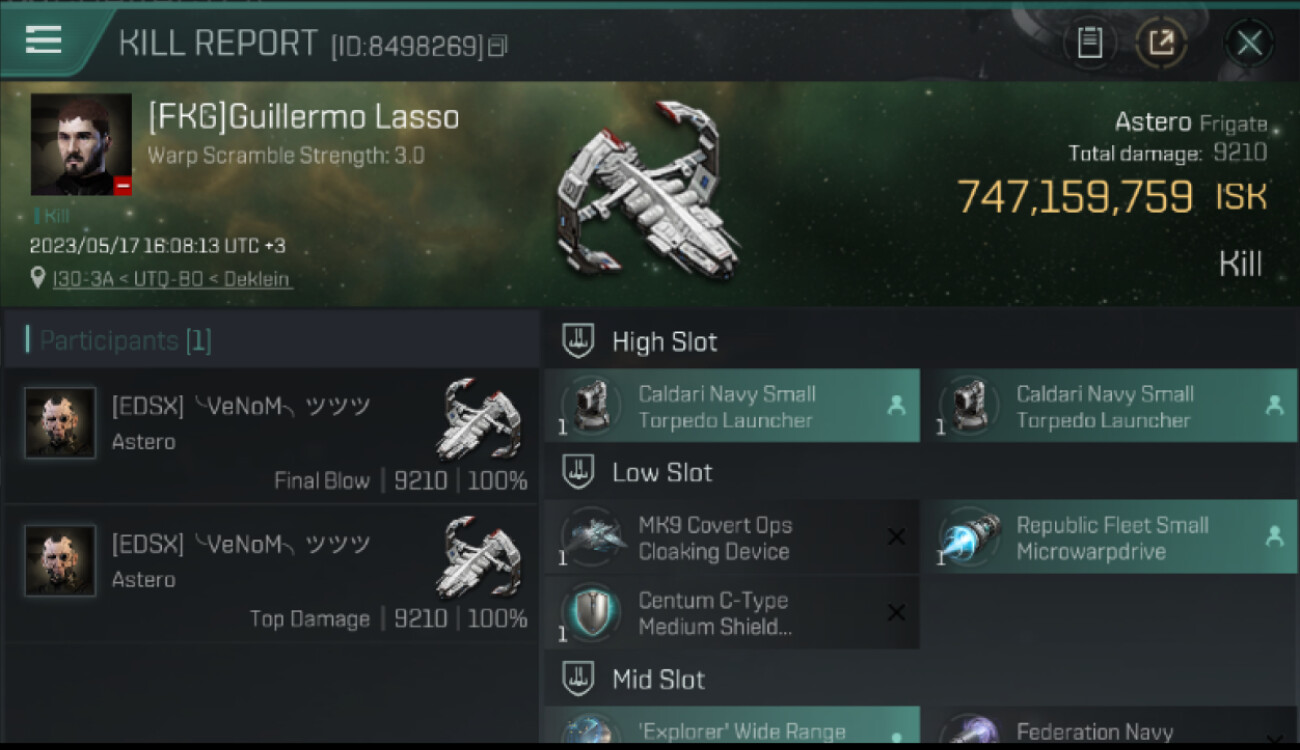The width and height of the screenshot is (1300, 750).
Task: Collapse the High Slot section
Action: (x=579, y=342)
